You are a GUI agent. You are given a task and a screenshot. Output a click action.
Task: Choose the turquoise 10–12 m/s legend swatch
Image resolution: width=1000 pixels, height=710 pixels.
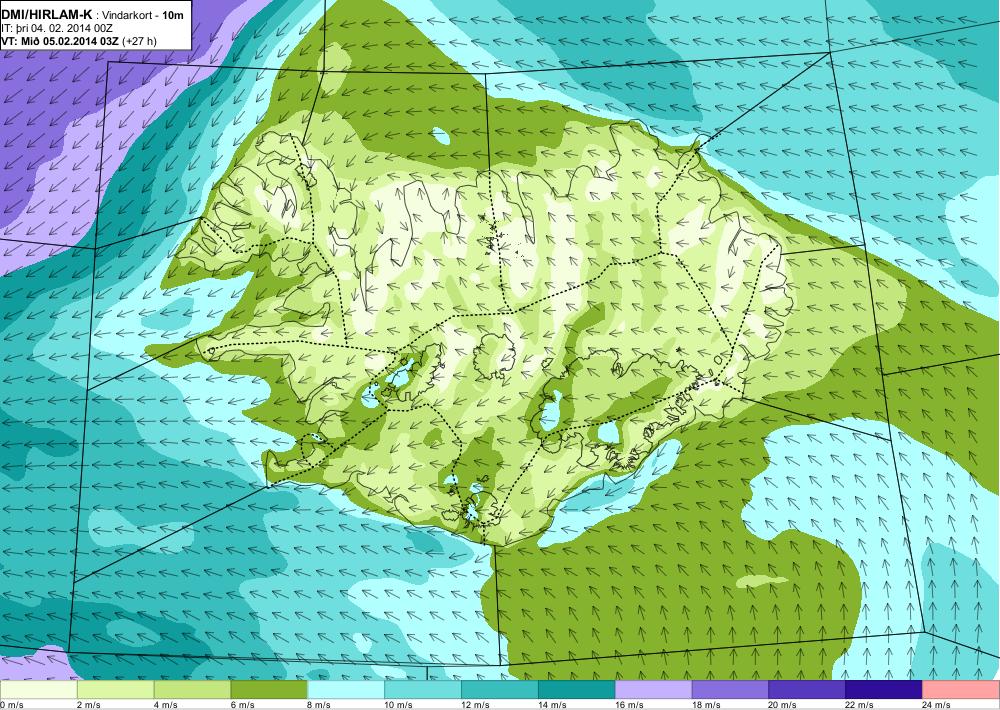(x=423, y=690)
